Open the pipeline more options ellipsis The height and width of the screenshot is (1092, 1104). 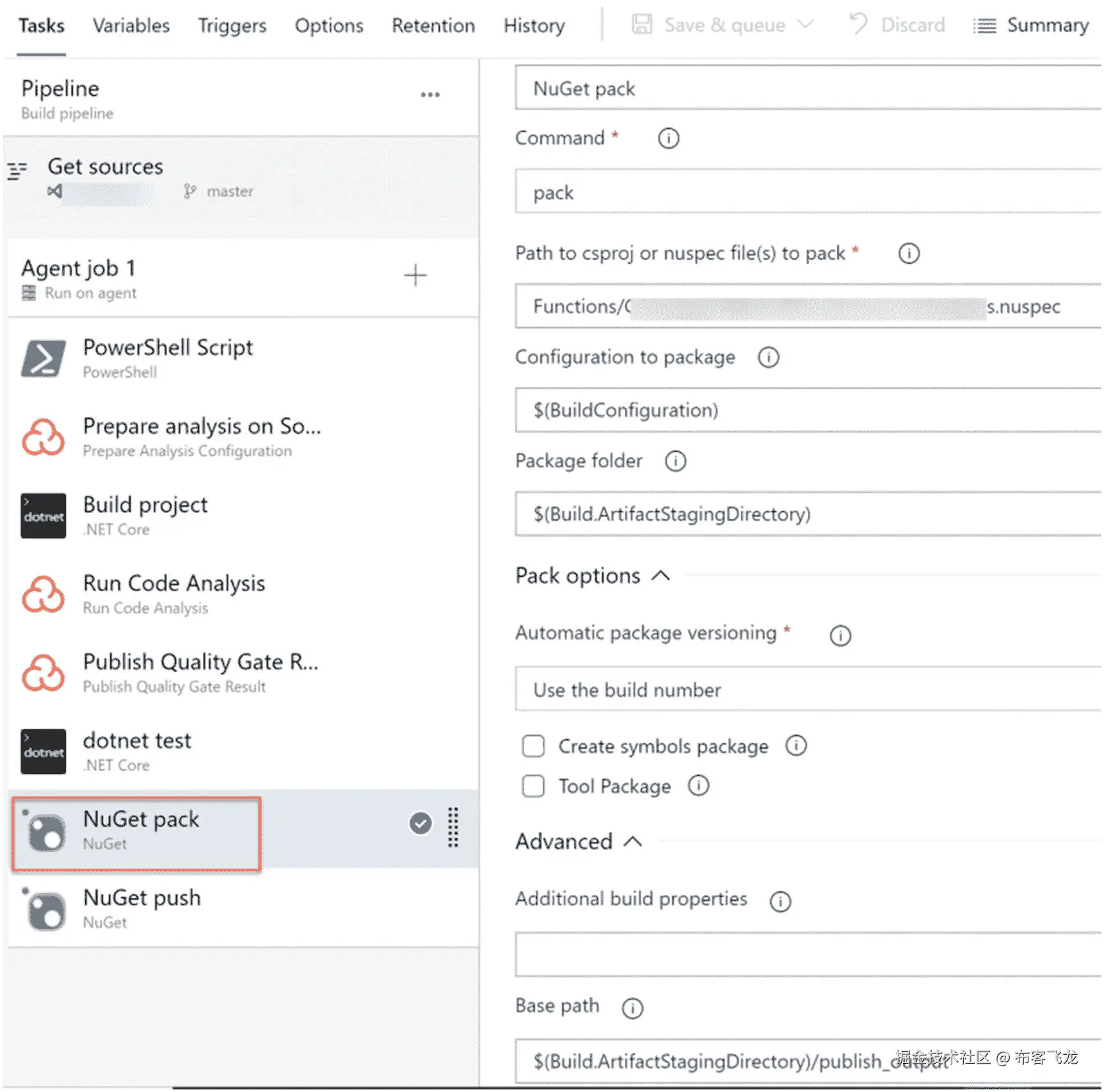pos(430,95)
